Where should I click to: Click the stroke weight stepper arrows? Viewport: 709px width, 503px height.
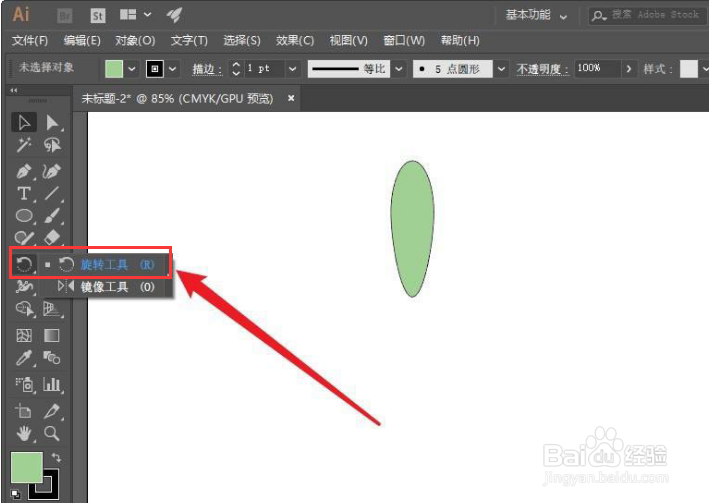pyautogui.click(x=236, y=69)
